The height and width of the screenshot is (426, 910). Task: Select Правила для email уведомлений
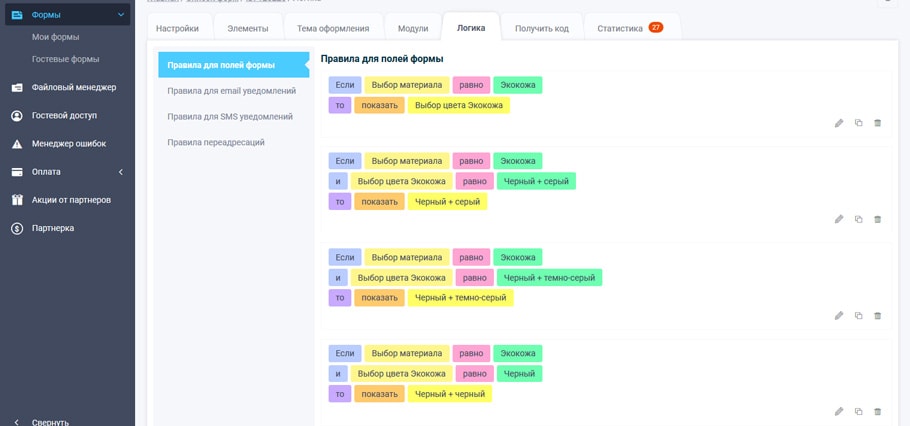[231, 91]
